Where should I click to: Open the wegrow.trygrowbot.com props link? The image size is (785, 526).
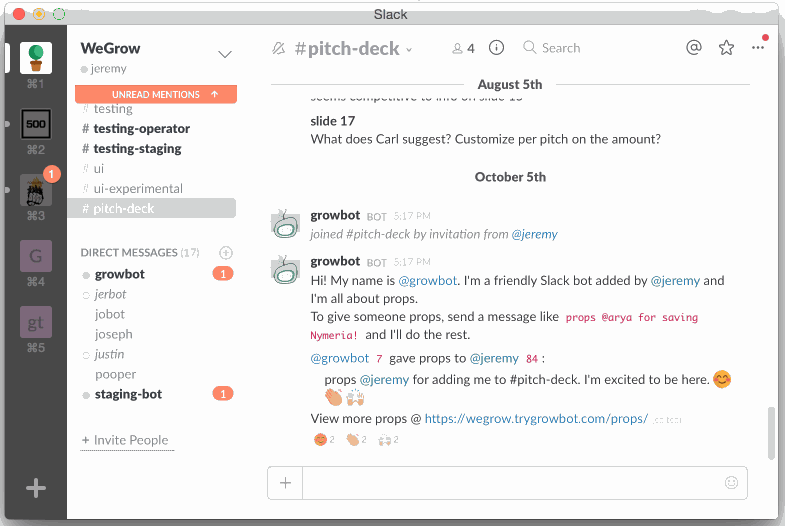536,418
